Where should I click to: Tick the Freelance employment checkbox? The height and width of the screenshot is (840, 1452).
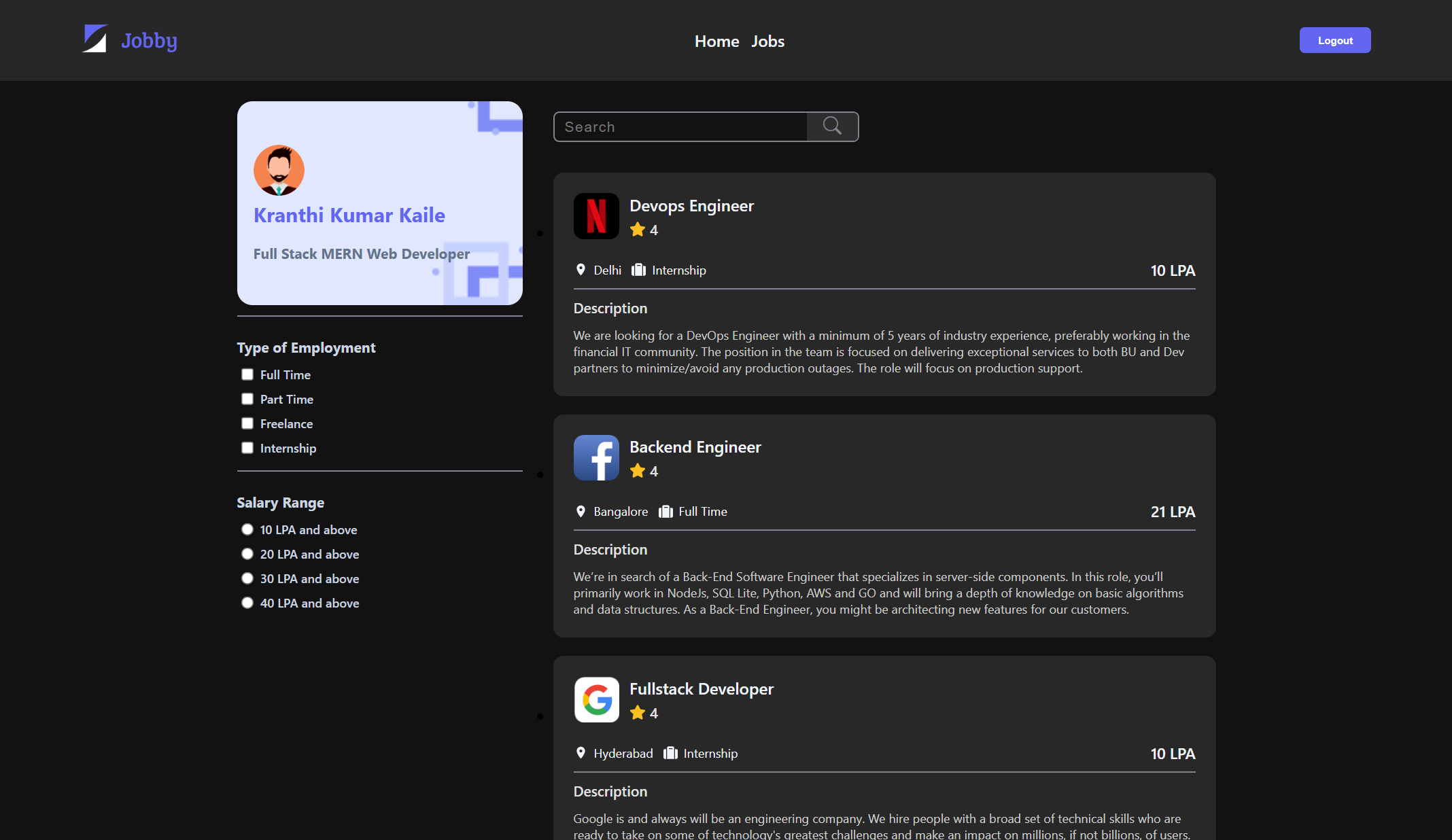247,423
